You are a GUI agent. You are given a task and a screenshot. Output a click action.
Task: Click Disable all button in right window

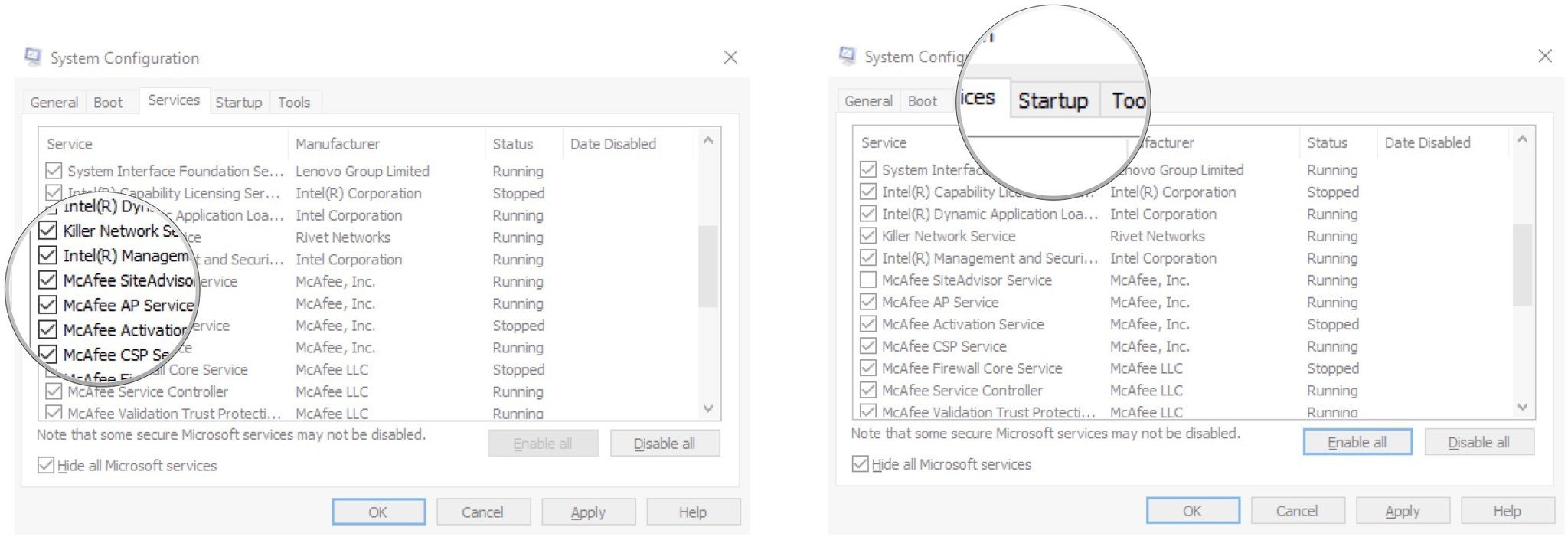coord(1479,441)
